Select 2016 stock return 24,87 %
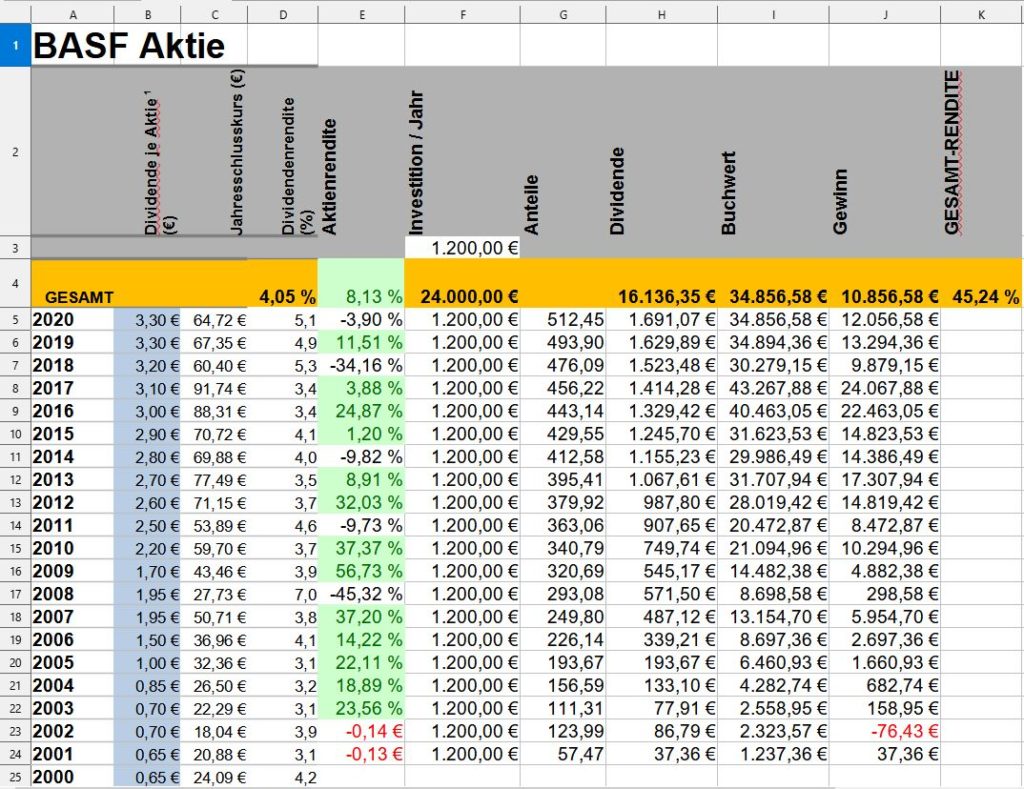The image size is (1024, 789). pyautogui.click(x=361, y=411)
